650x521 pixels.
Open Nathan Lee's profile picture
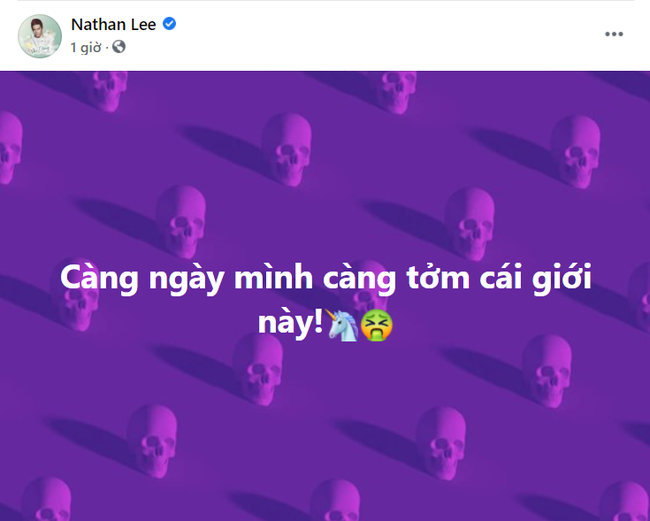[40, 36]
